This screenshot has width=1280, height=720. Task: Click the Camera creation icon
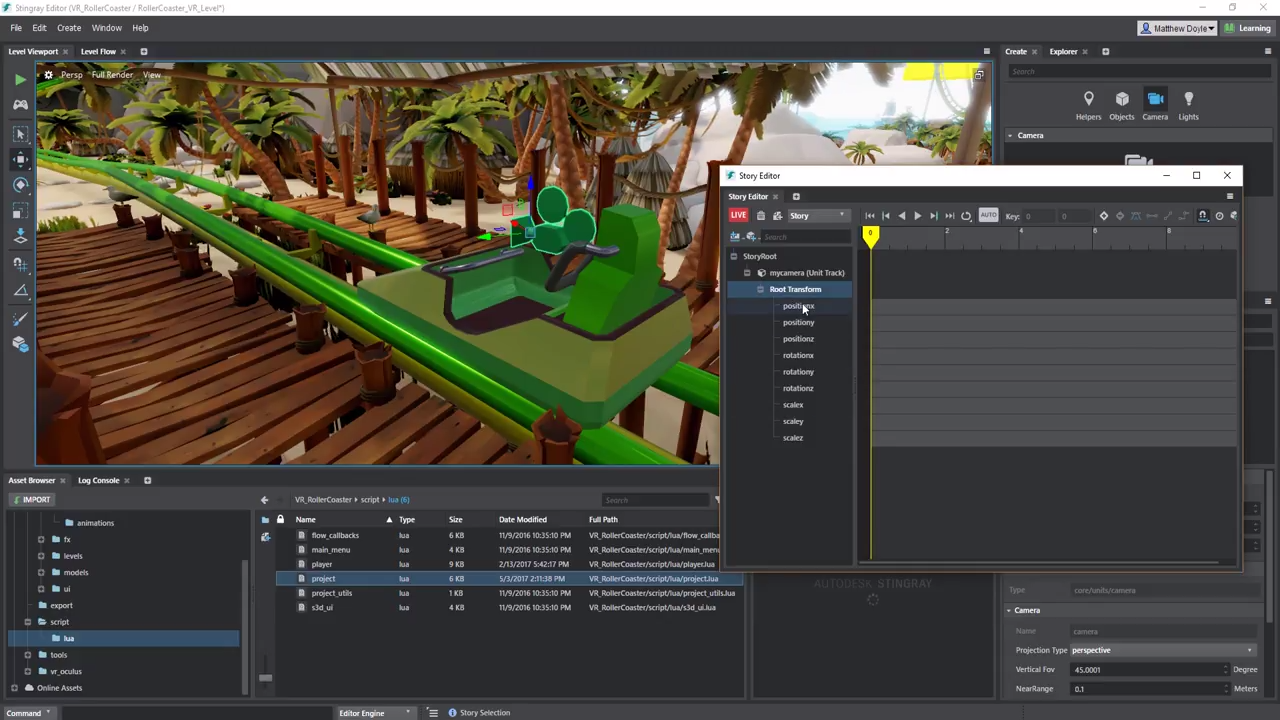(x=1155, y=100)
